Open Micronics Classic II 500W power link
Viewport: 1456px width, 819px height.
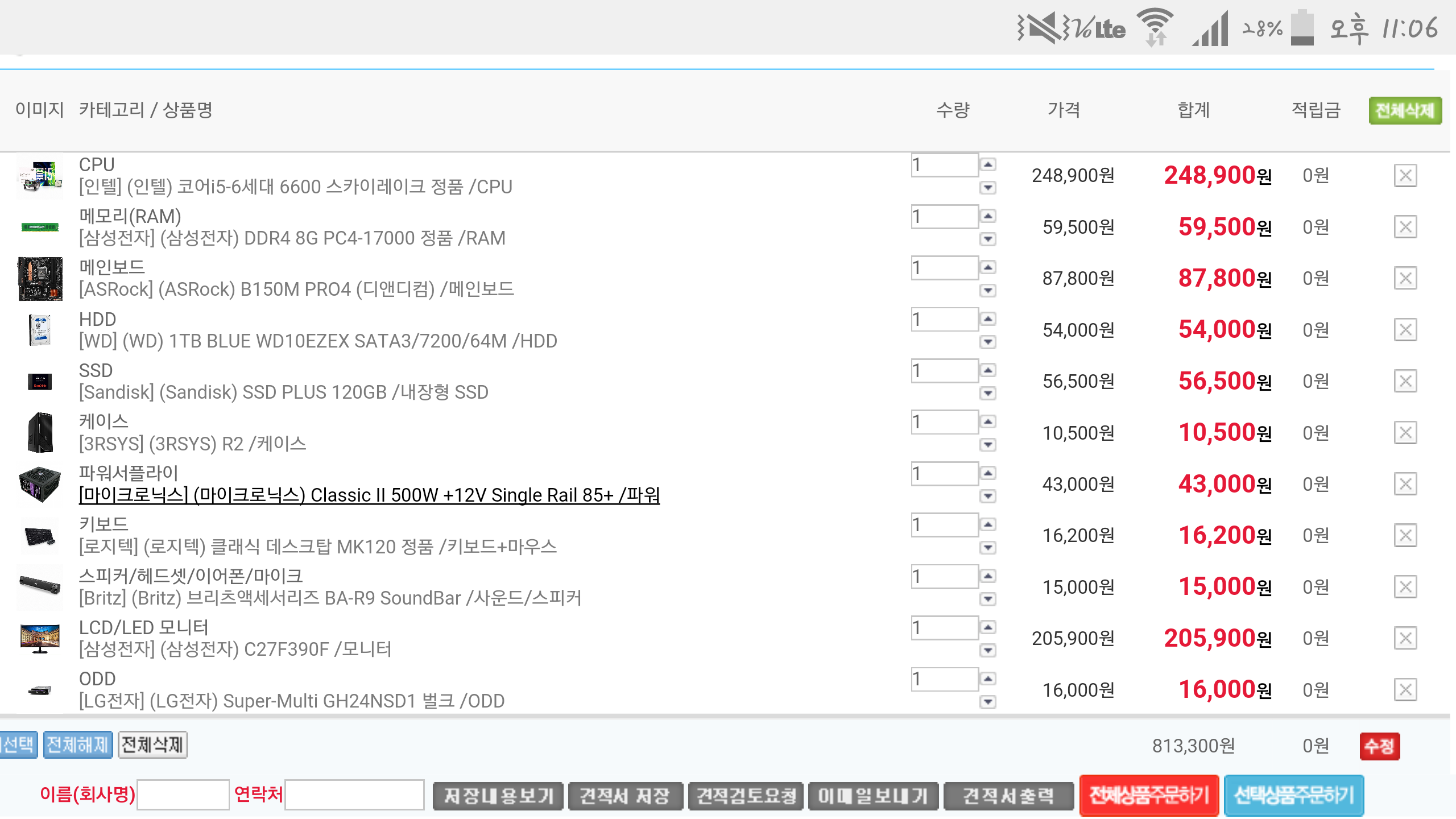[x=369, y=495]
